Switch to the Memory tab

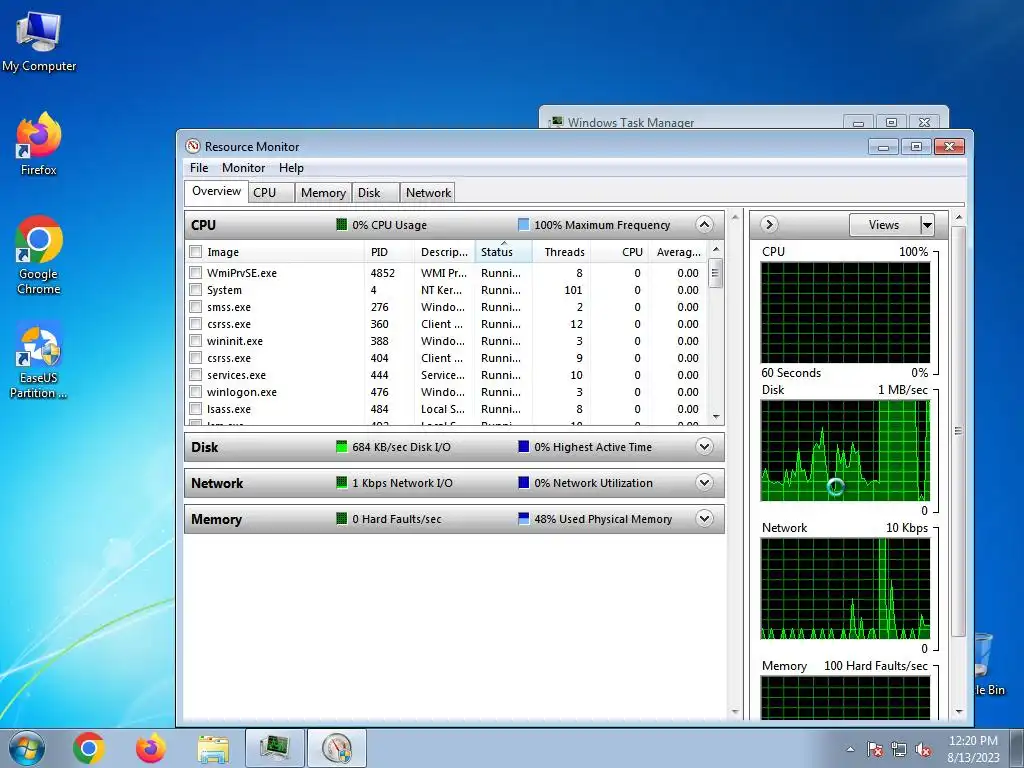[x=323, y=193]
